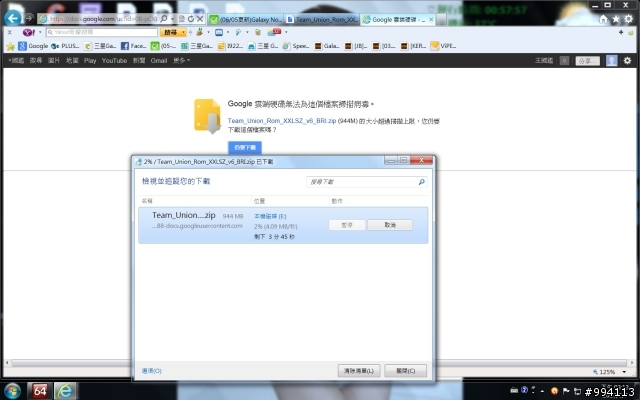Open the Google favorite bookmark
This screenshot has width=640, height=400.
33,46
